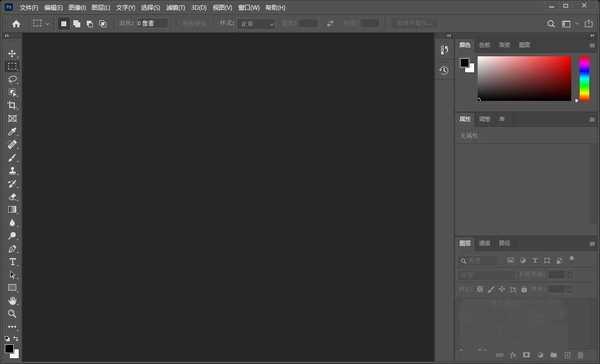Open the Color panel flyout menu
Screen dimensions: 600x364
[x=592, y=46]
